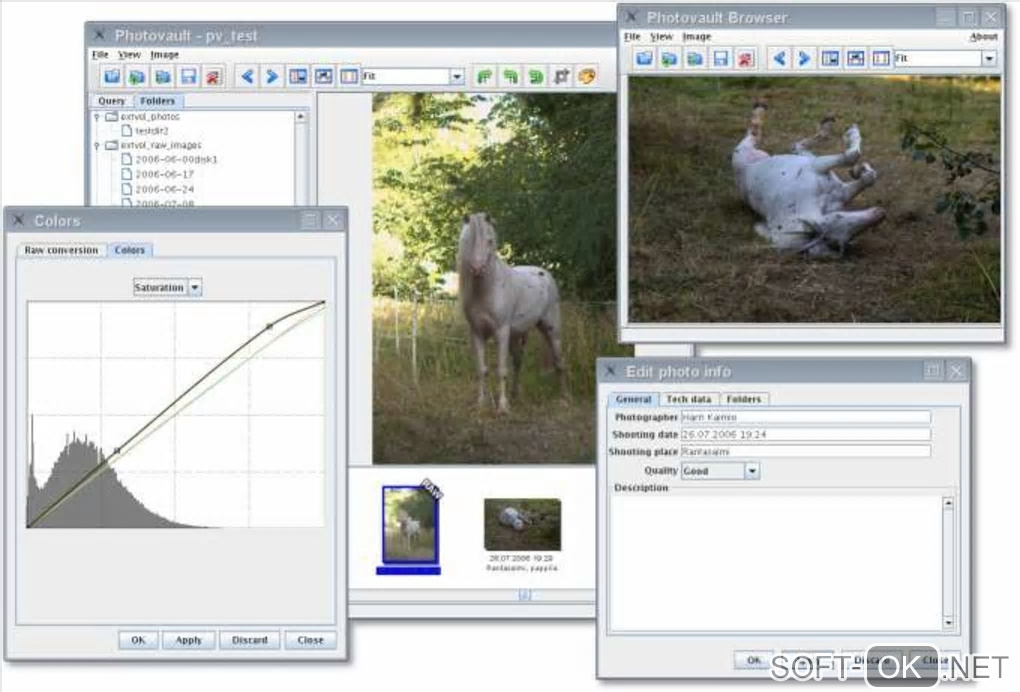Click the split layout icon in Photovault Browser toolbar

click(x=830, y=59)
